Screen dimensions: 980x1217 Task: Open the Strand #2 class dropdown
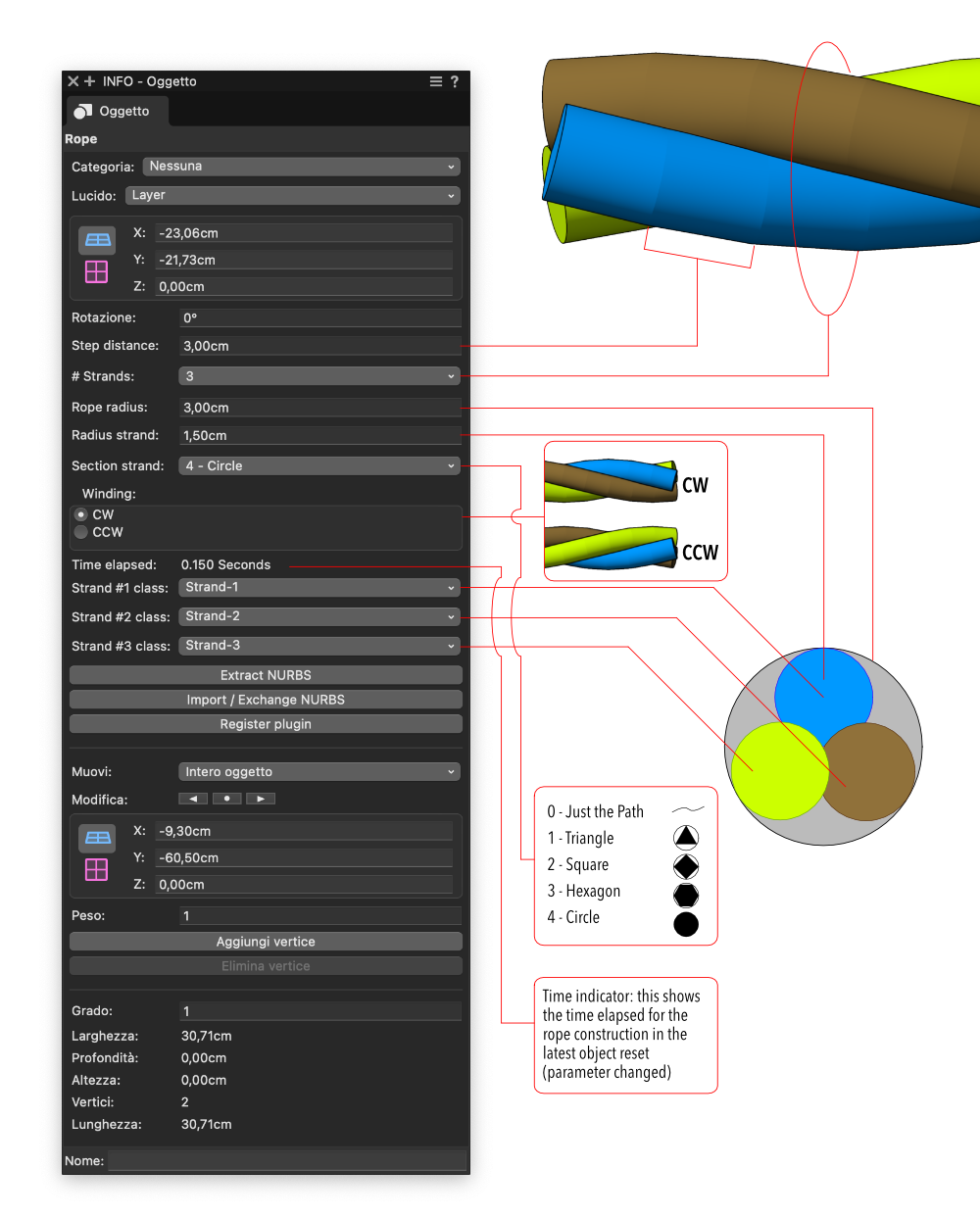tap(318, 616)
